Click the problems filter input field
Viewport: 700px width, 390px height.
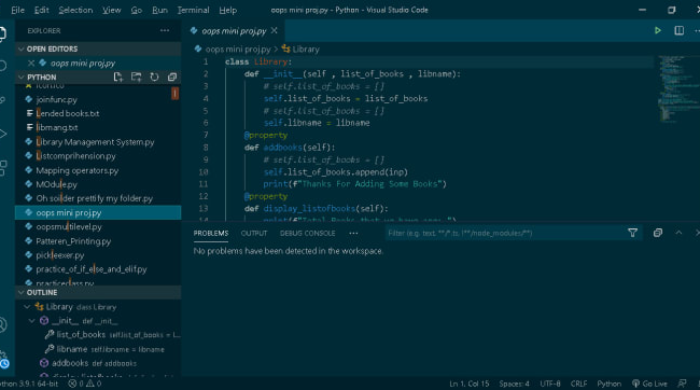tap(504, 233)
